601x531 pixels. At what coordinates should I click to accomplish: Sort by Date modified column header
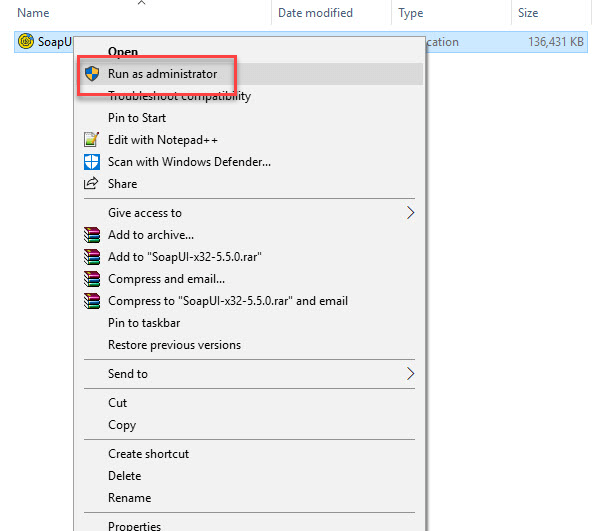pyautogui.click(x=315, y=13)
